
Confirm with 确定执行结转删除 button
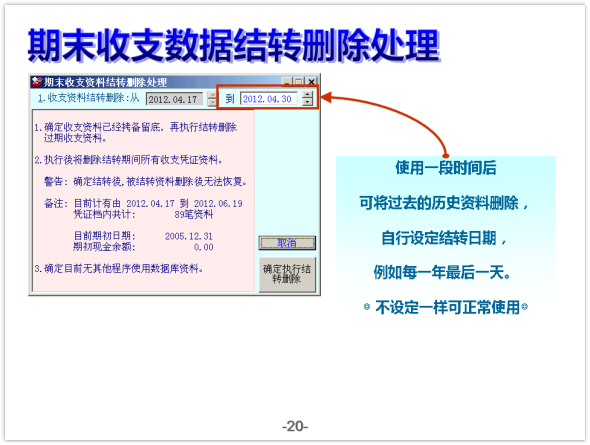[x=287, y=274]
